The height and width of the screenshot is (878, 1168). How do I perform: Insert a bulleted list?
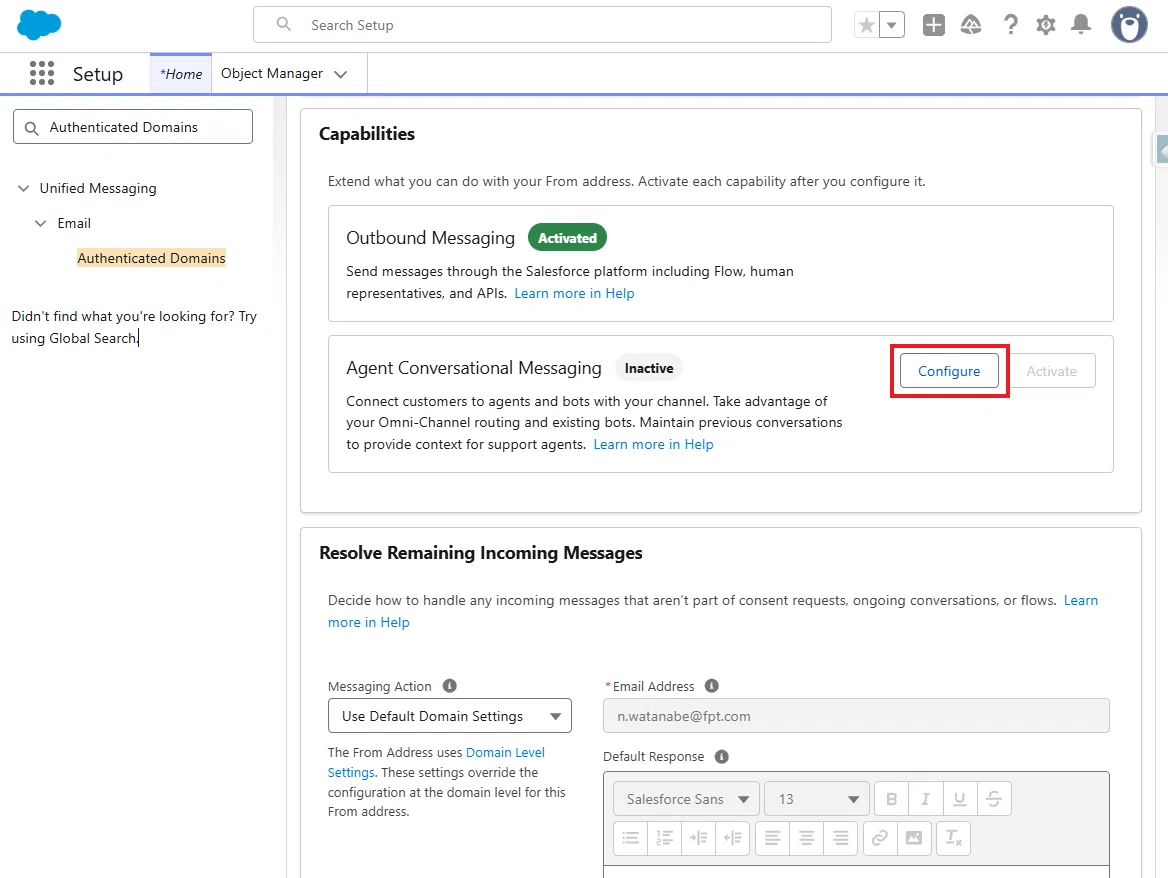(631, 839)
